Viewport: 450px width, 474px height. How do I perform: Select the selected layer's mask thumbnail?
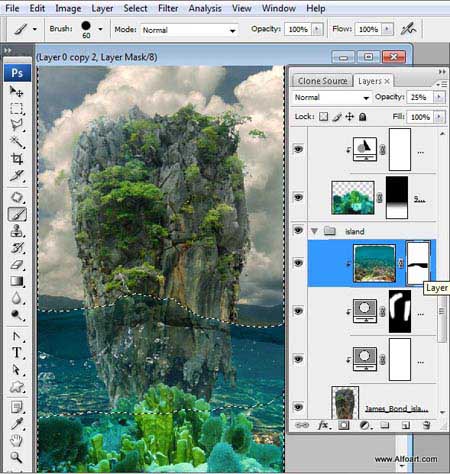tap(418, 263)
